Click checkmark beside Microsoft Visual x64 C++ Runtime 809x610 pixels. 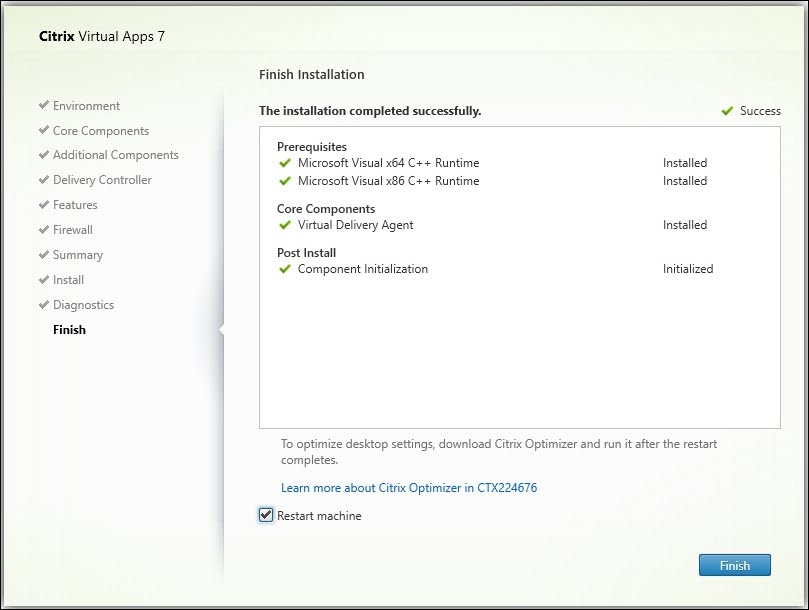[286, 163]
